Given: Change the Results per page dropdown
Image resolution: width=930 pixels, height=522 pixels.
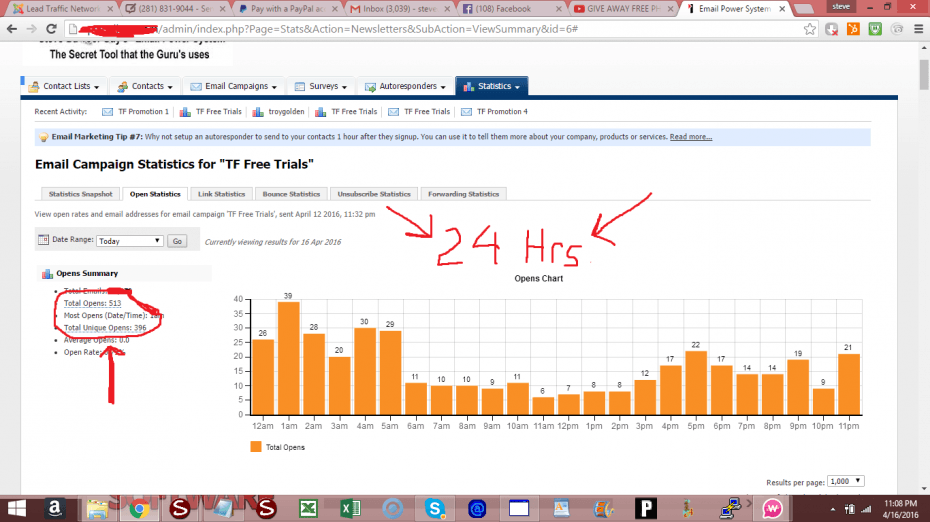Looking at the screenshot, I should (845, 481).
